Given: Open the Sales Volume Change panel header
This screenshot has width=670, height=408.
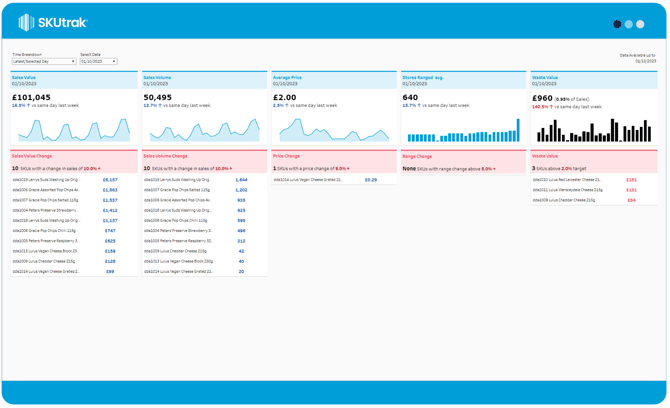Looking at the screenshot, I should pyautogui.click(x=204, y=156).
